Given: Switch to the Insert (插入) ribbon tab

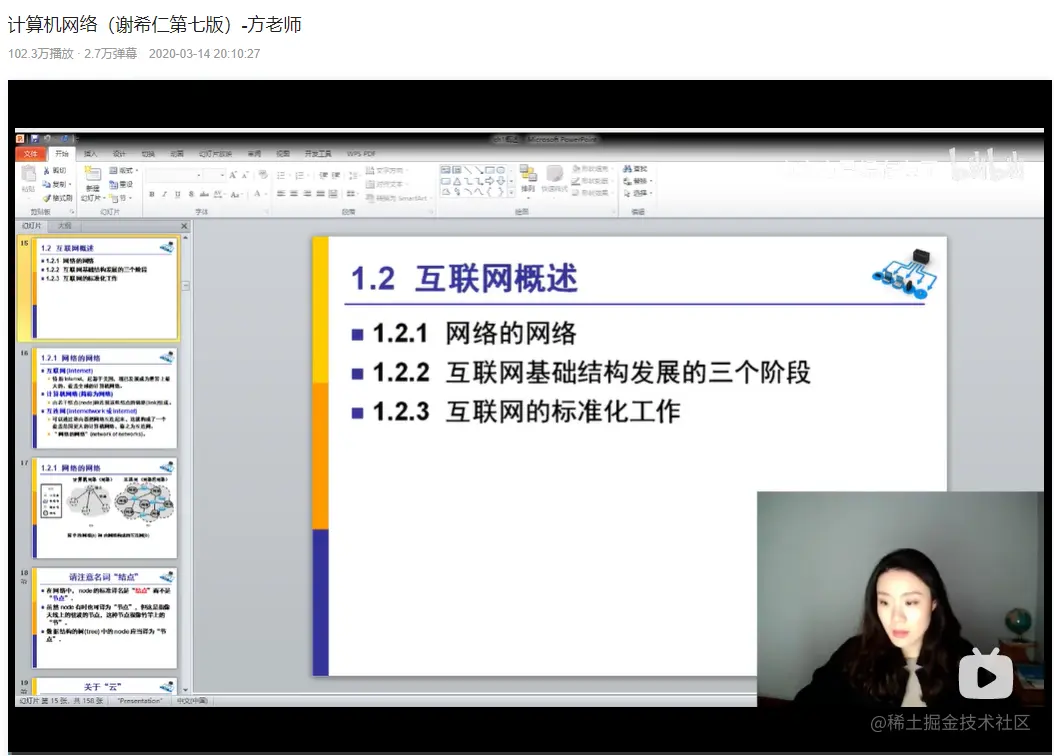Looking at the screenshot, I should pyautogui.click(x=91, y=154).
